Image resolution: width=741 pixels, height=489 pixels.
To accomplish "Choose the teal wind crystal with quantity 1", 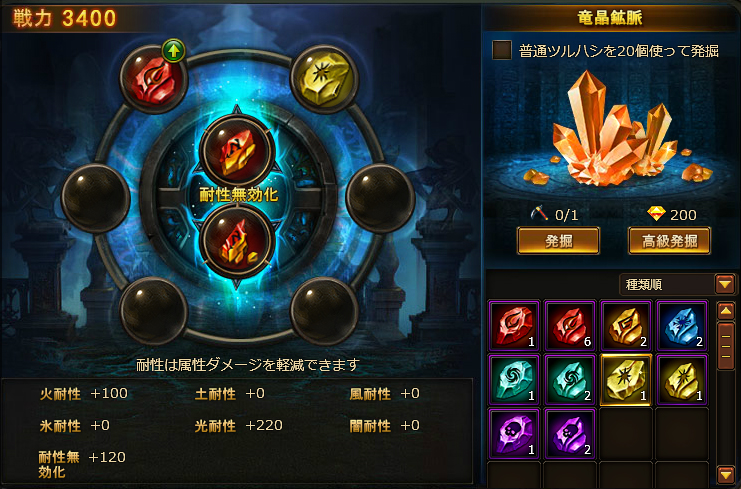I will tap(514, 380).
